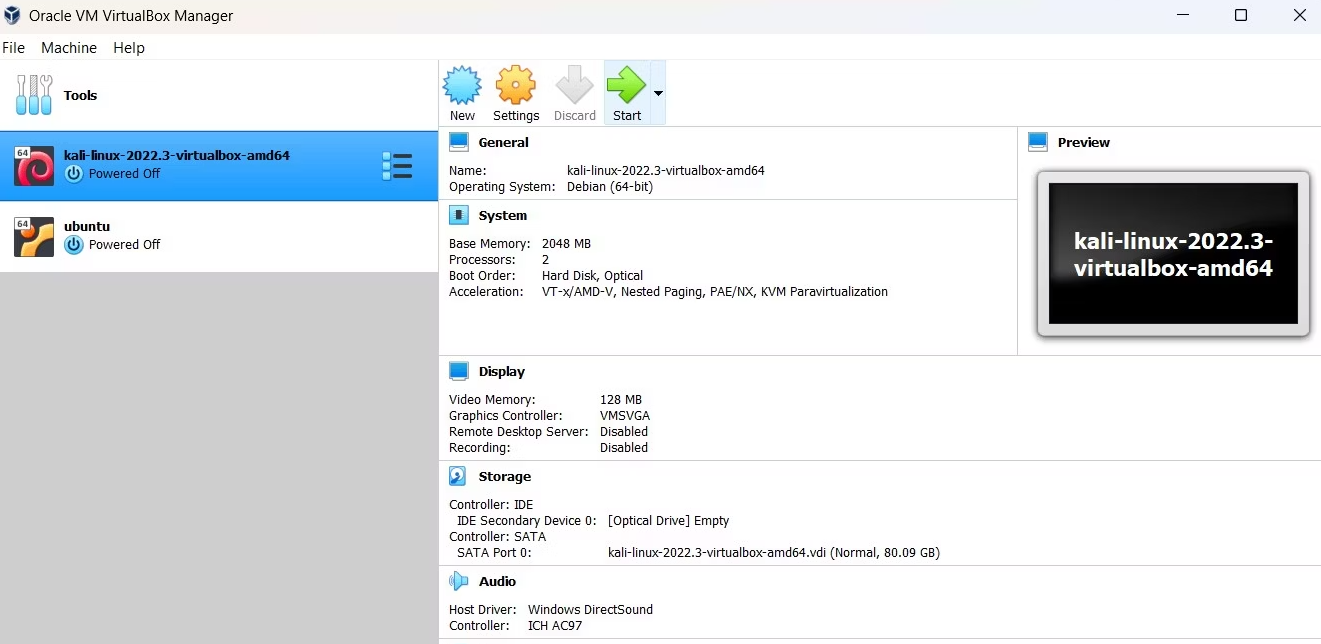Click the Tools label in sidebar
Screen dimensions: 1321x644
(x=80, y=95)
